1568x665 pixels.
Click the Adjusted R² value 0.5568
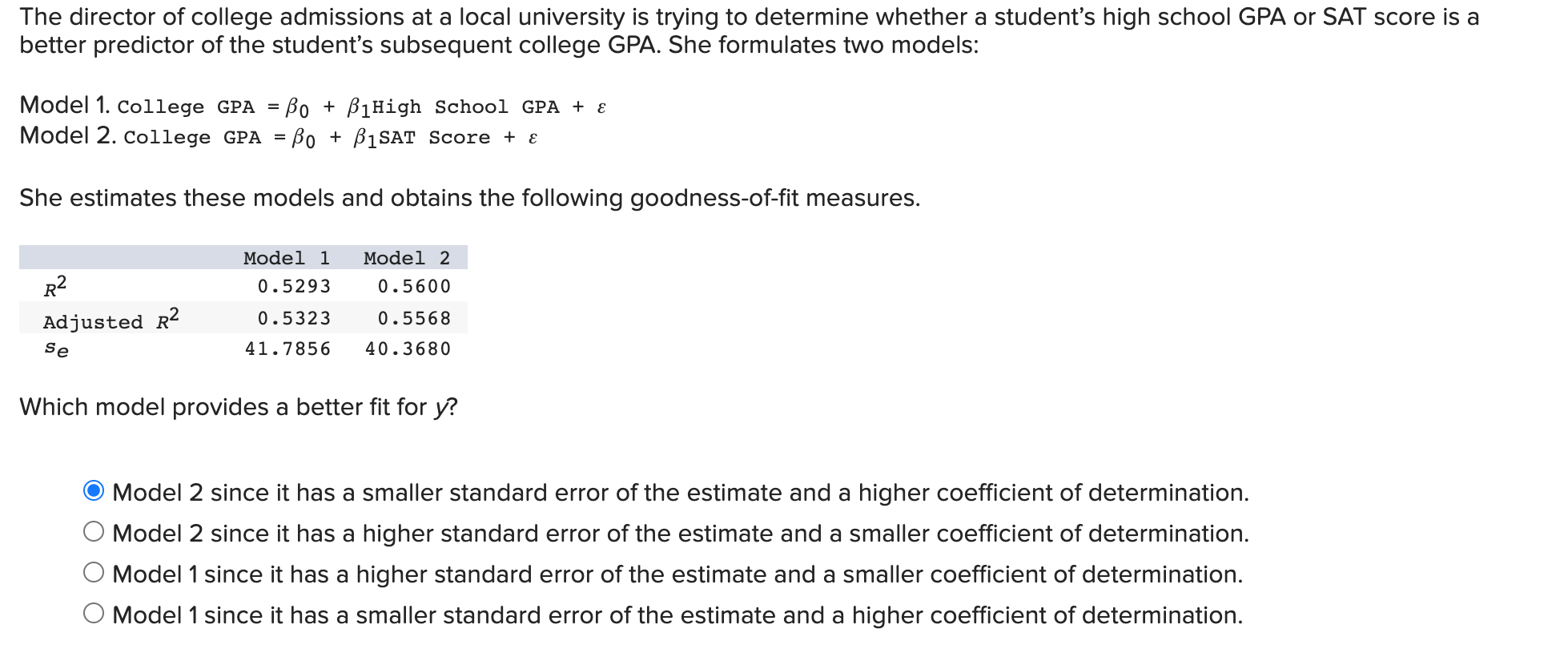pos(414,318)
